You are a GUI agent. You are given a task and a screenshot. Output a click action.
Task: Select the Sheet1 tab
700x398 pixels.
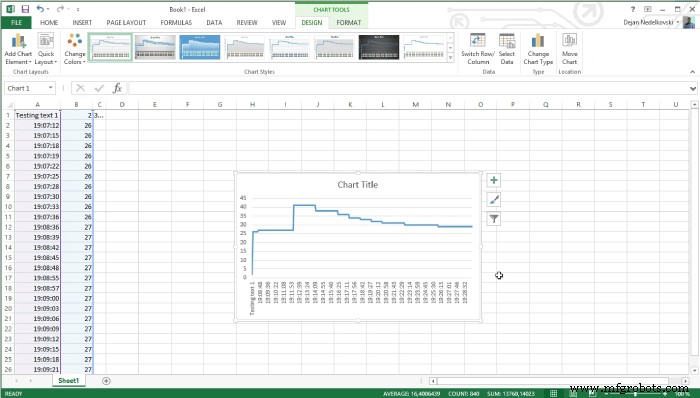(x=68, y=381)
